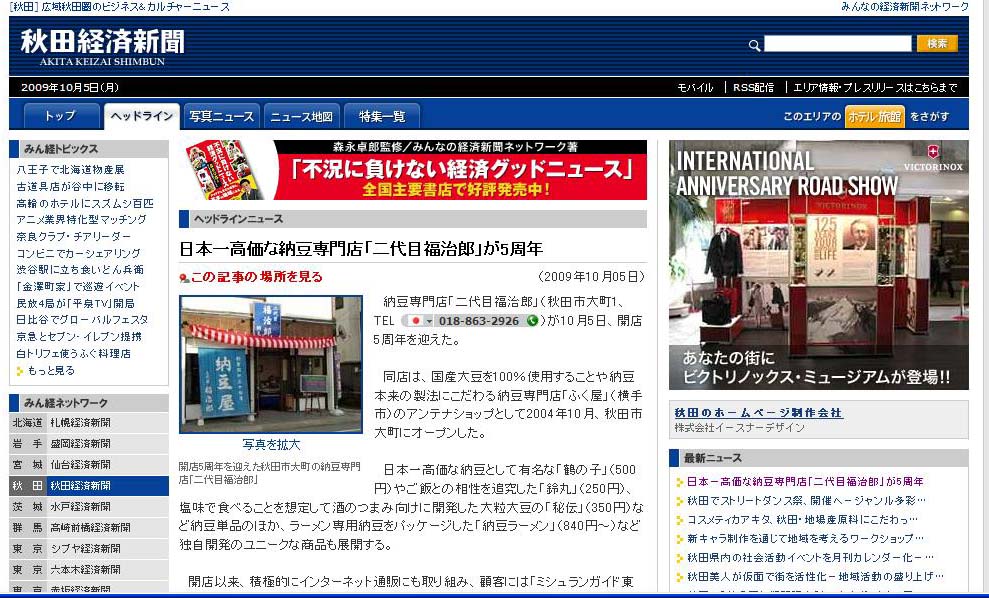
Task: Click the Skype flag icon on phone number
Action: click(415, 320)
